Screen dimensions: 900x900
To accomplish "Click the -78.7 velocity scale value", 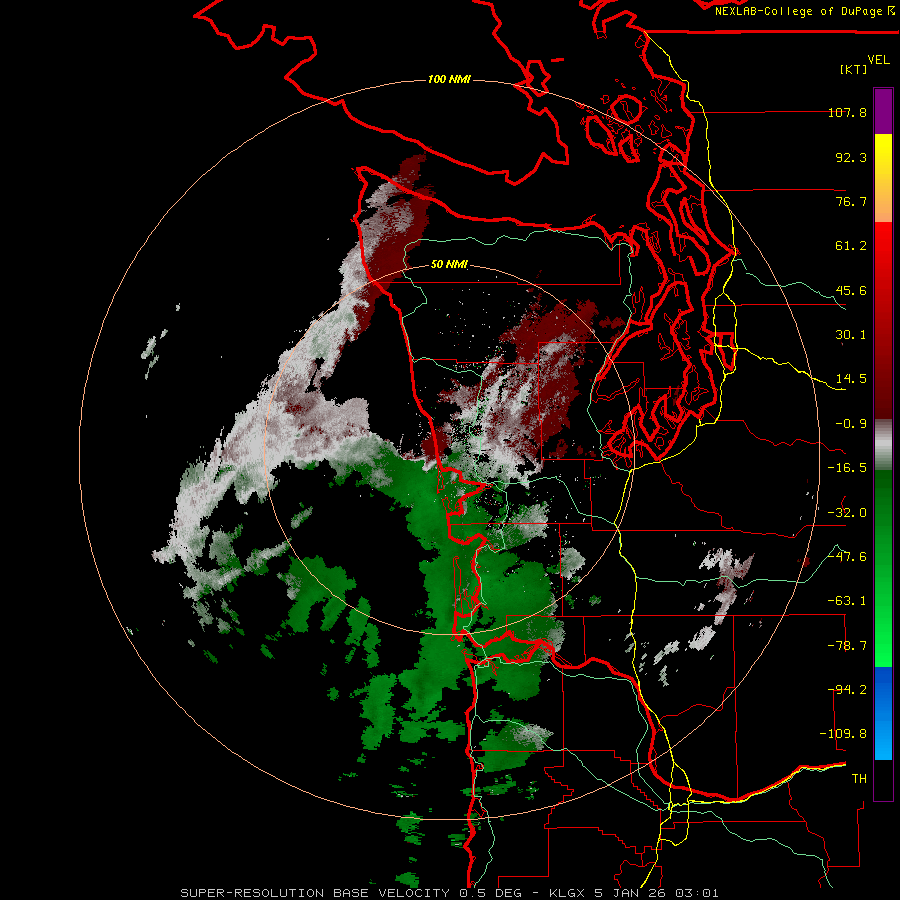I will click(x=847, y=646).
